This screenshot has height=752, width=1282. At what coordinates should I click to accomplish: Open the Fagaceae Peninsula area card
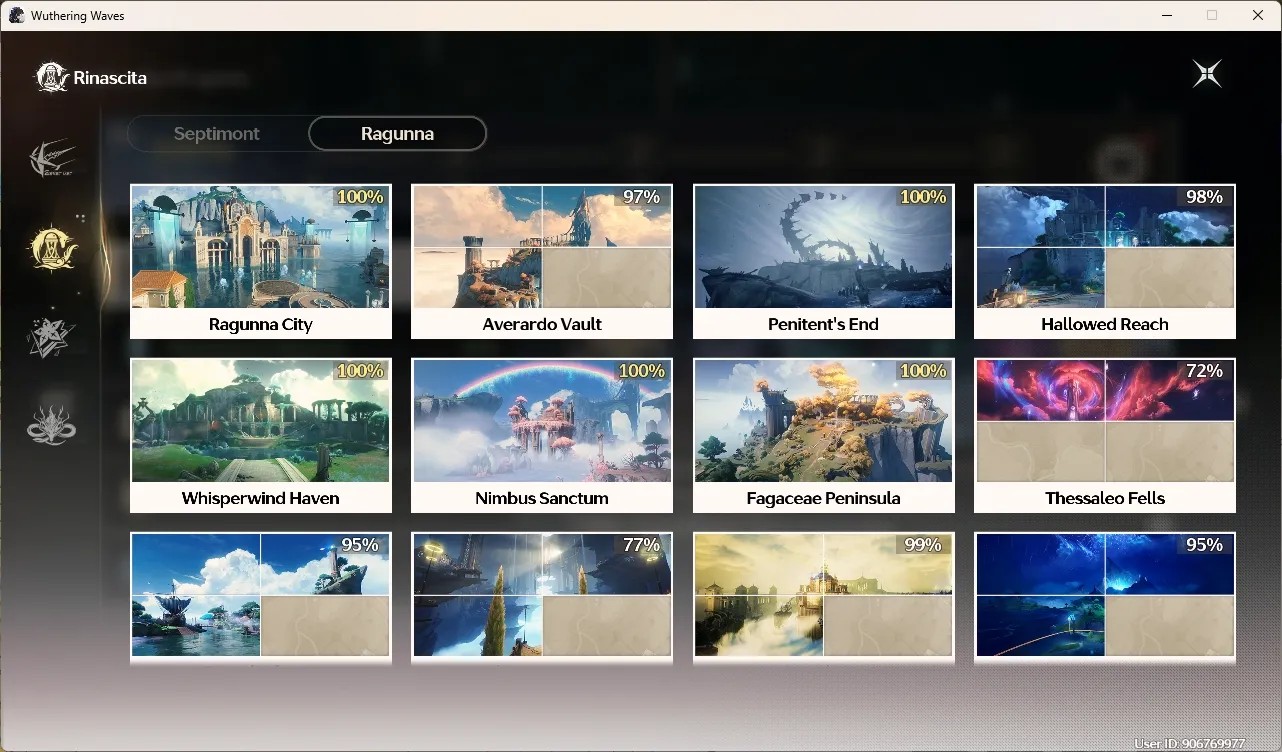click(x=823, y=435)
